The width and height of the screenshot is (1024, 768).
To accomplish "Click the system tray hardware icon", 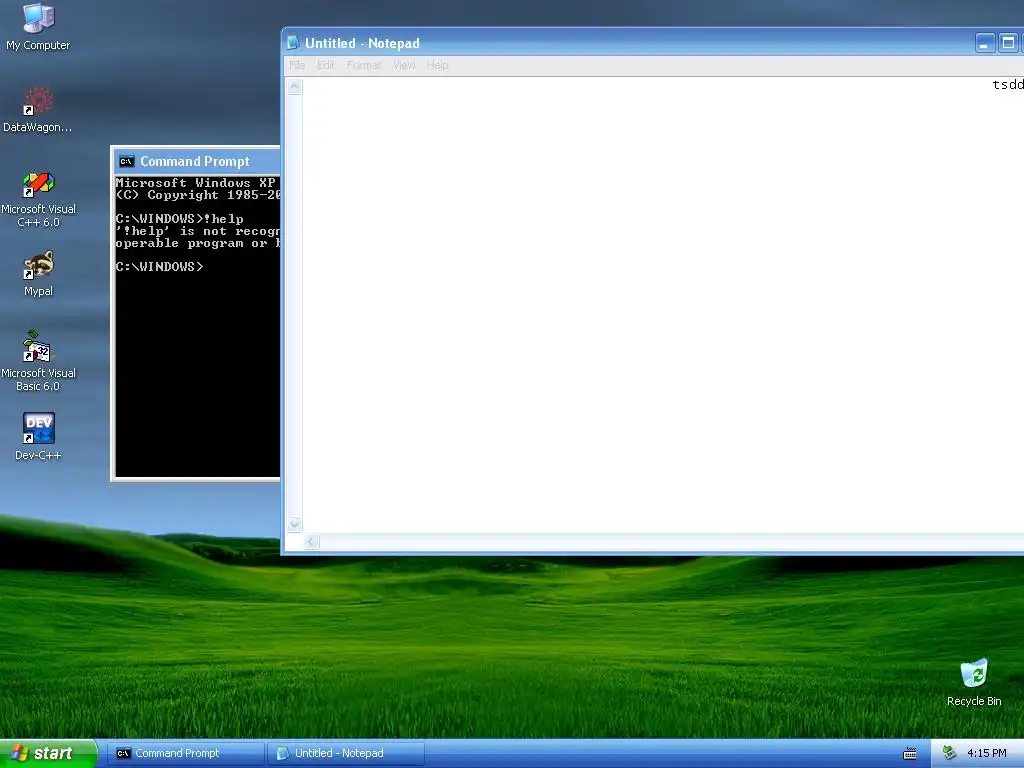I will coord(950,753).
